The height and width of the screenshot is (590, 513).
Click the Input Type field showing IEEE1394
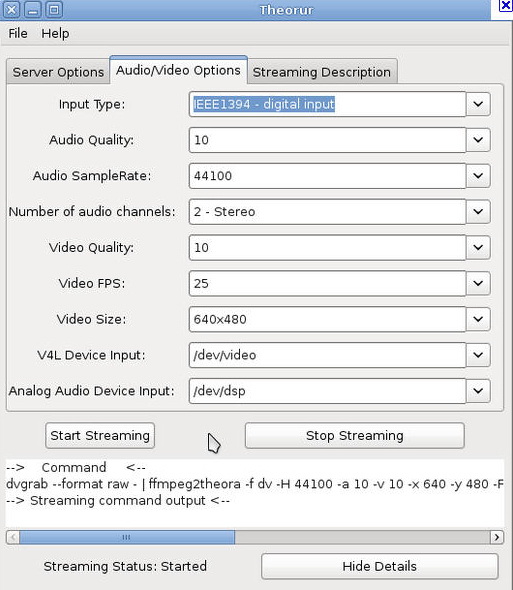(327, 104)
